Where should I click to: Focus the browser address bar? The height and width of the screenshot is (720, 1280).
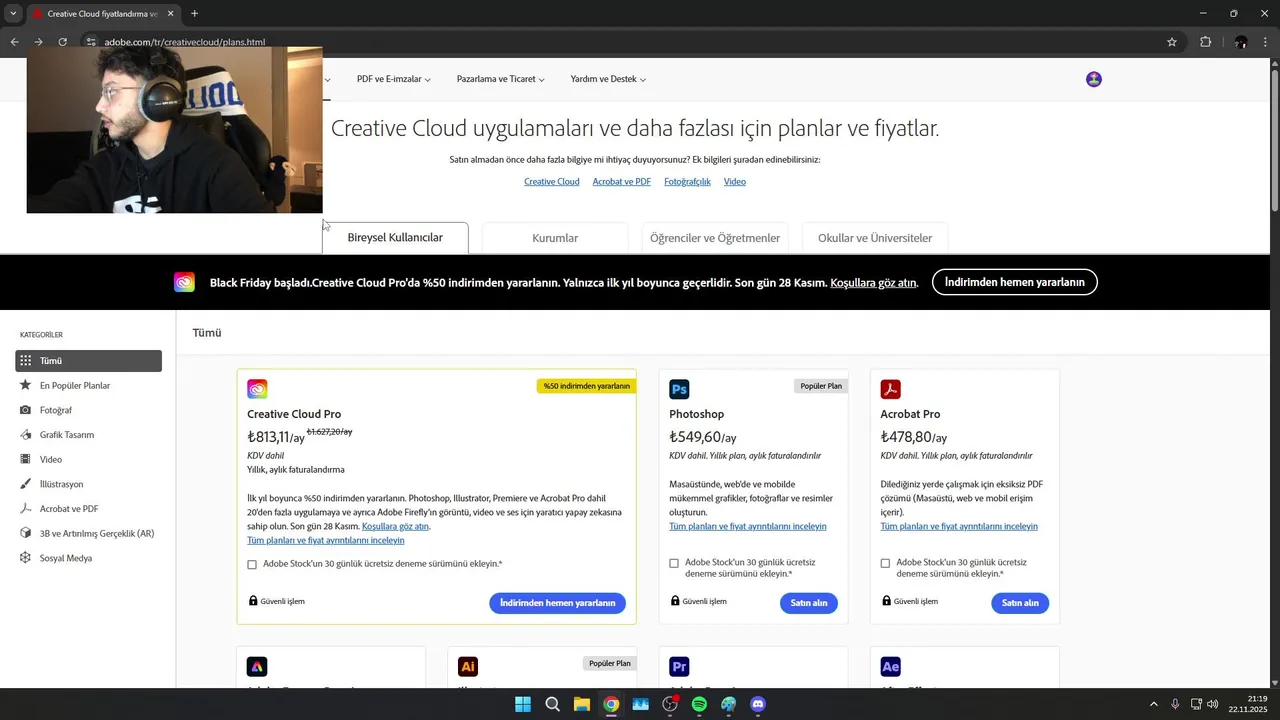(620, 42)
